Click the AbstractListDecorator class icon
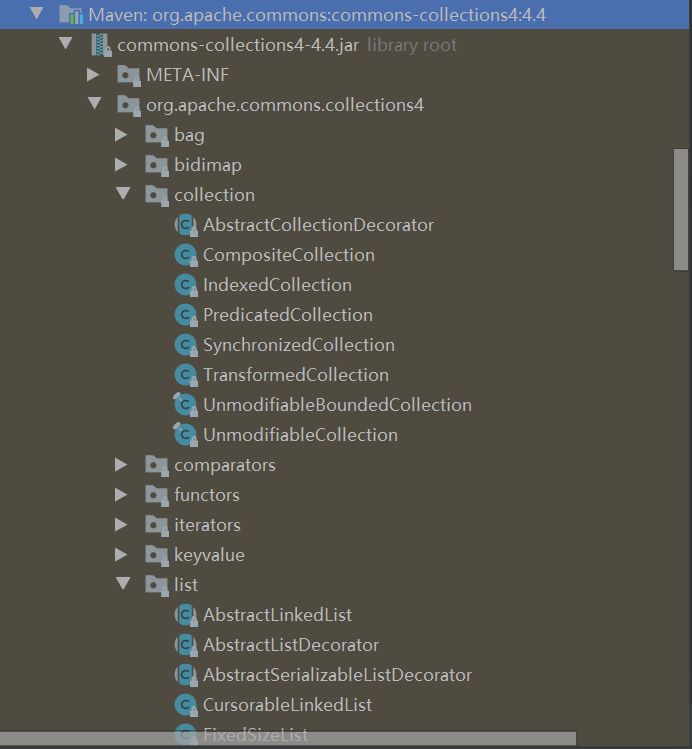692x749 pixels. pos(186,645)
